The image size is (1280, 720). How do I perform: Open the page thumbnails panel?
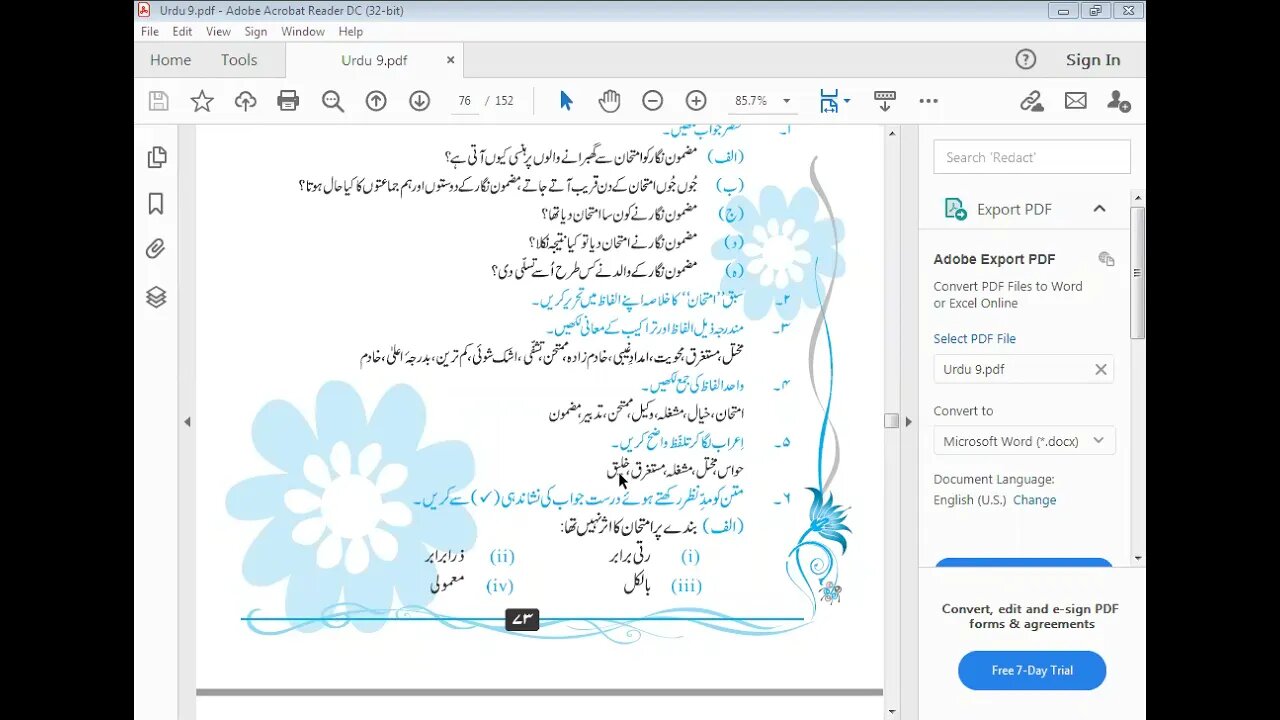point(156,157)
